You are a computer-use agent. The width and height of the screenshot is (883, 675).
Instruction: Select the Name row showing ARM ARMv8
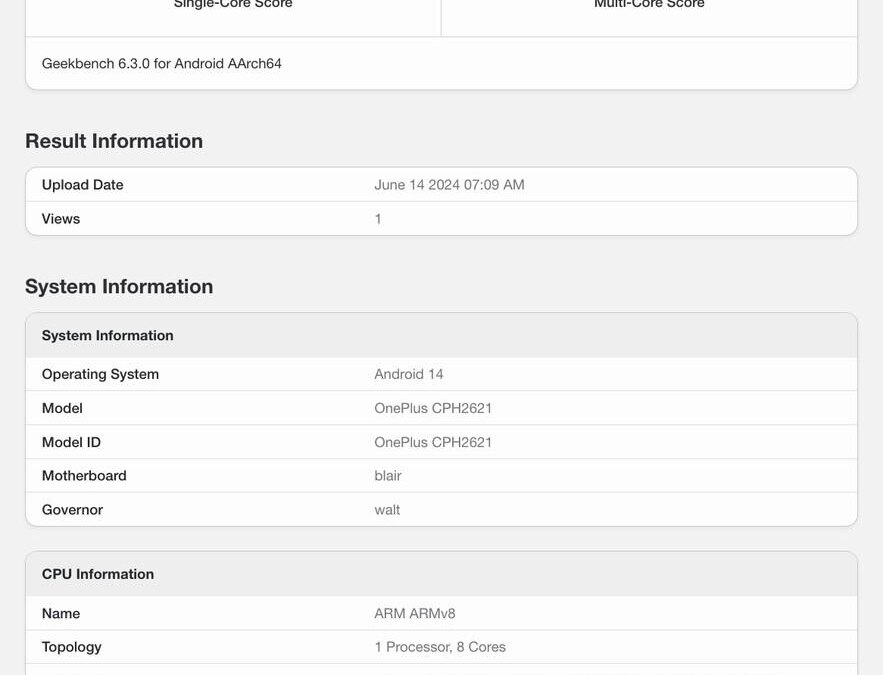point(61,613)
